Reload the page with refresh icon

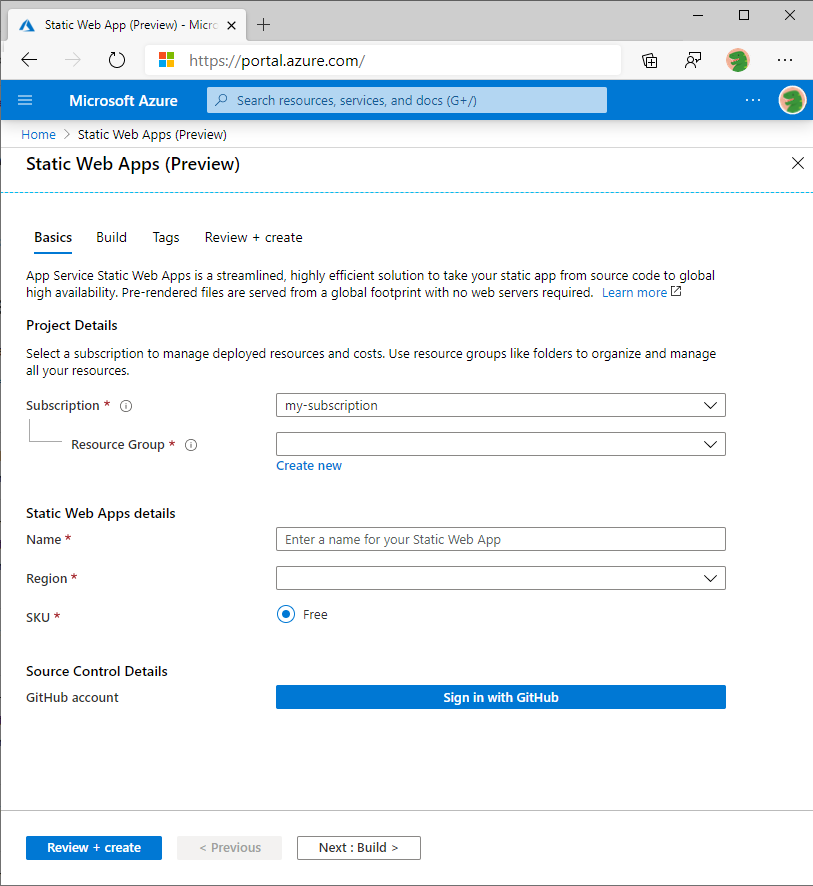pos(116,60)
